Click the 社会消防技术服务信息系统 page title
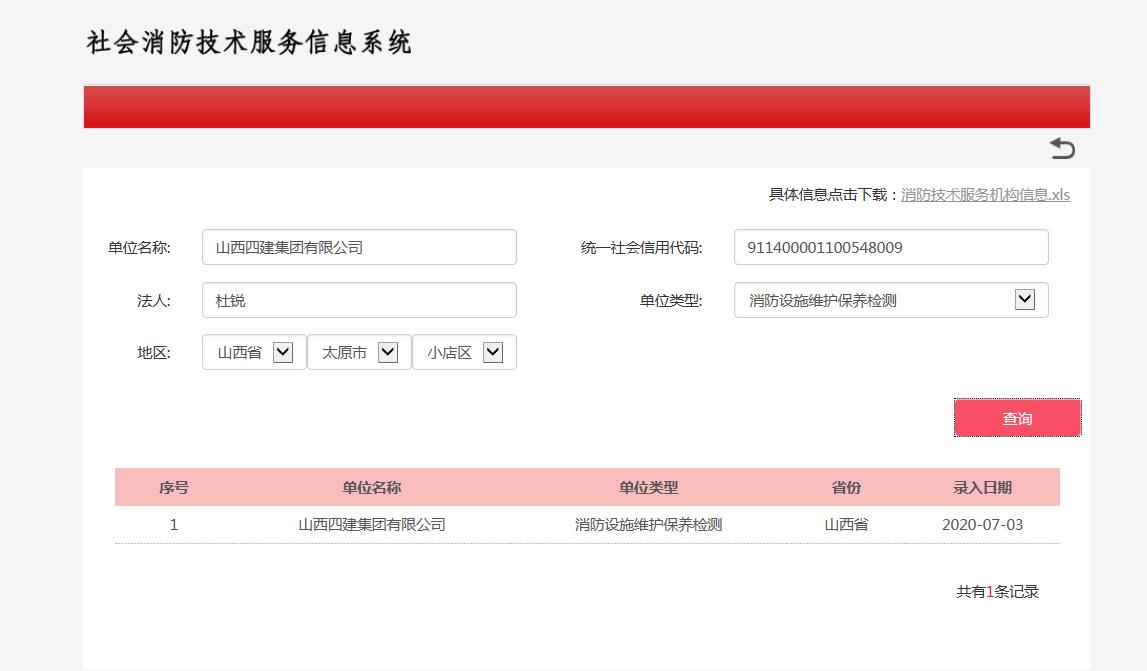 pos(249,43)
